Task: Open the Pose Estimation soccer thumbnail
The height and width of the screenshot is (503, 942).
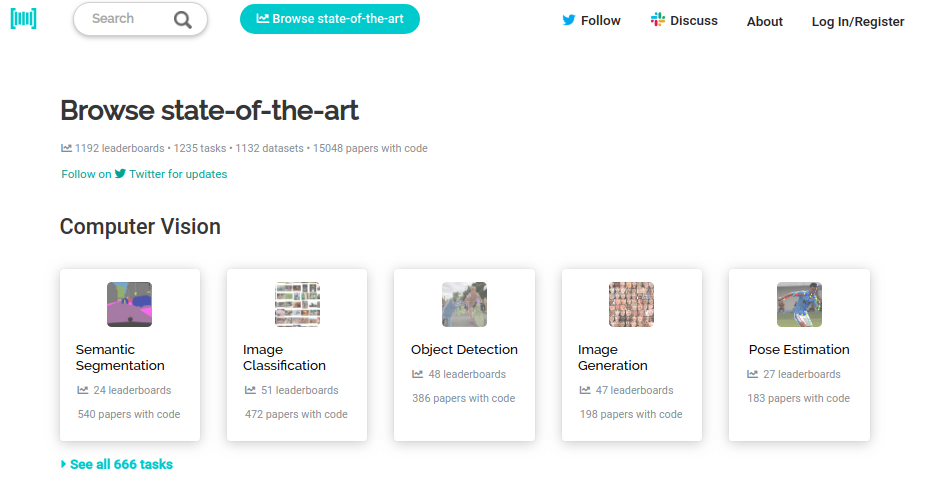Action: click(x=799, y=304)
